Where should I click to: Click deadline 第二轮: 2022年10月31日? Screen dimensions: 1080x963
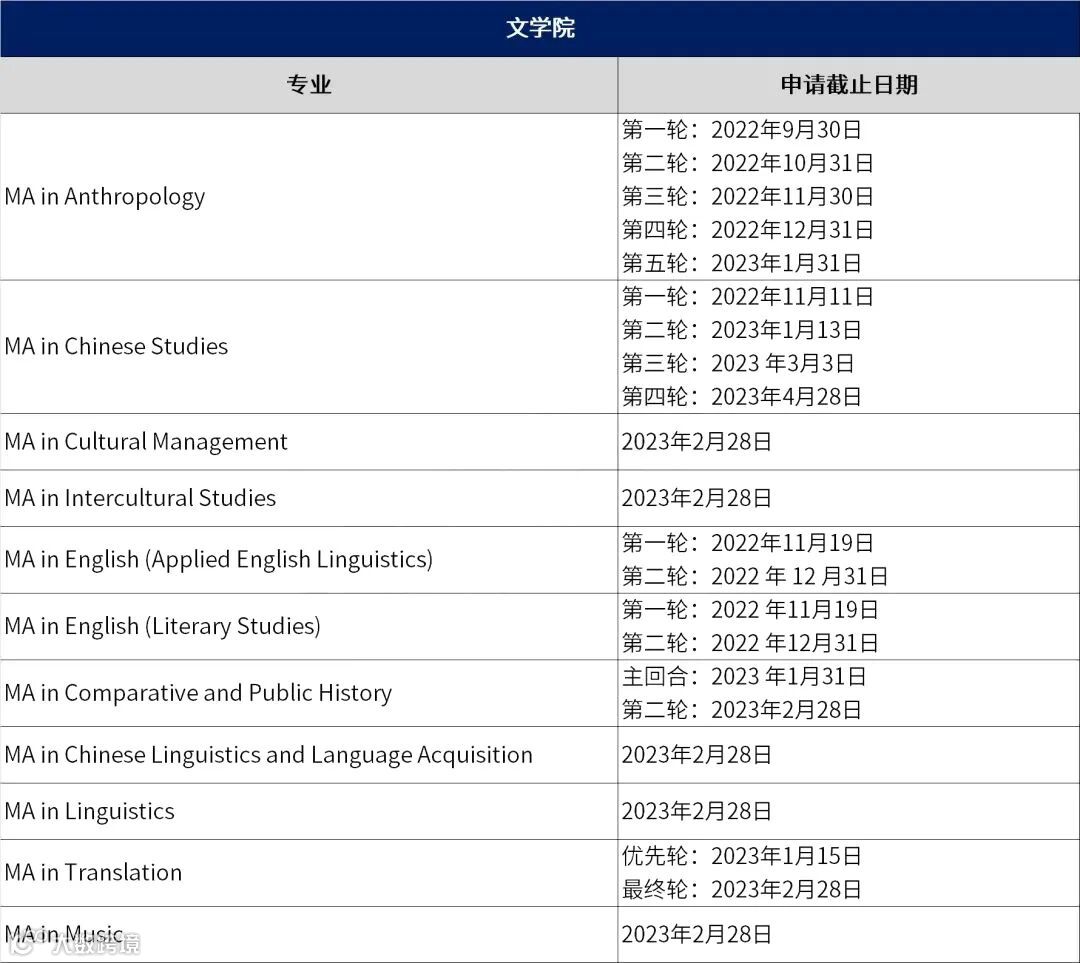748,163
